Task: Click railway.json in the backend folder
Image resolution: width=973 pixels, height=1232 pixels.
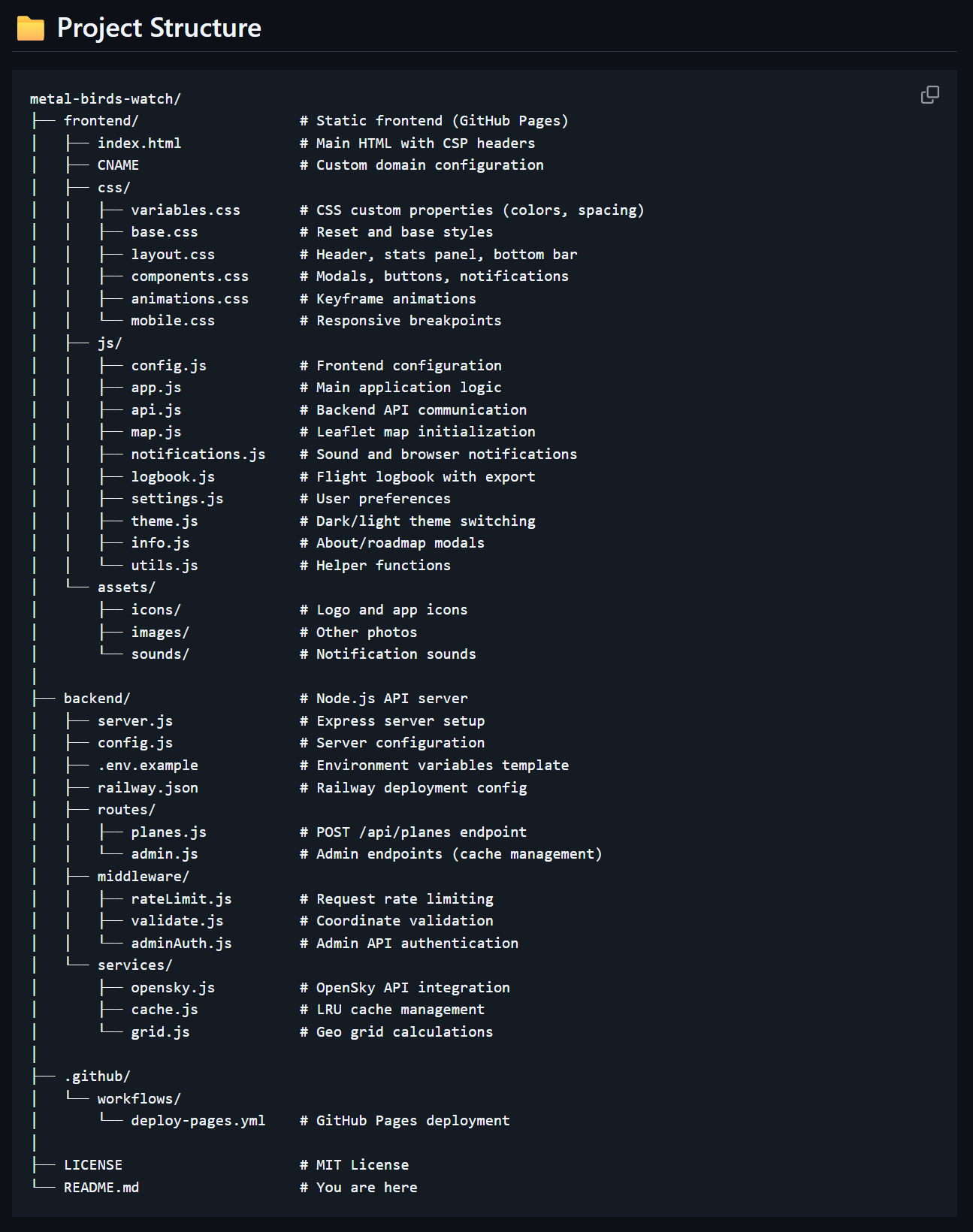Action: tap(147, 788)
